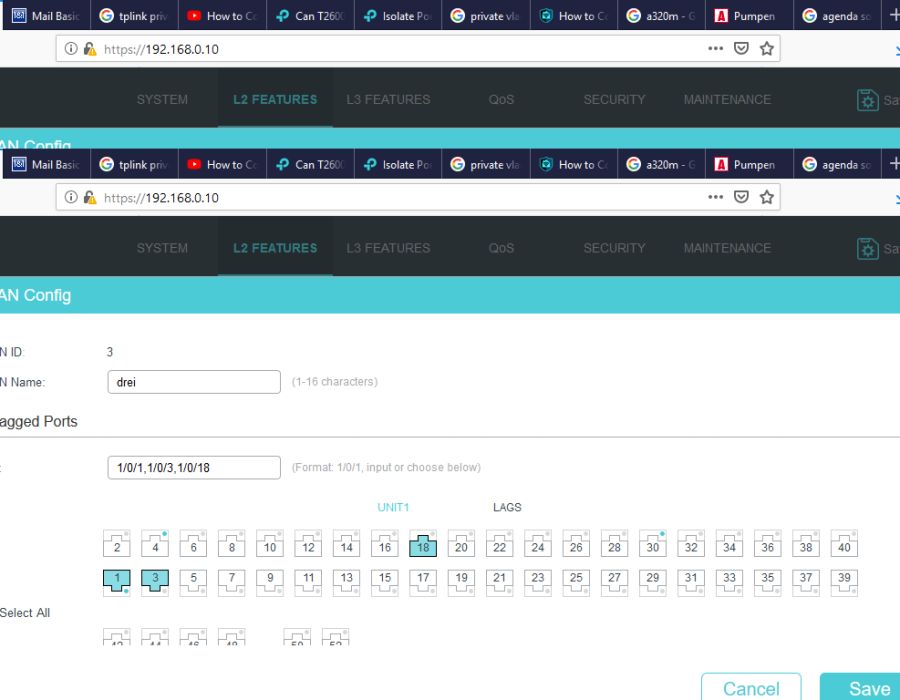Select port 40 icon
The image size is (900, 700).
pyautogui.click(x=844, y=543)
